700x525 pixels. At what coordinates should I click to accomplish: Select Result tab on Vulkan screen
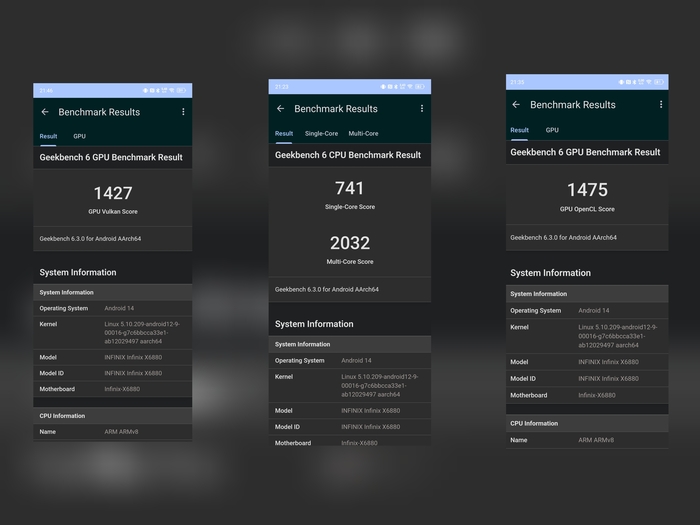click(x=48, y=136)
